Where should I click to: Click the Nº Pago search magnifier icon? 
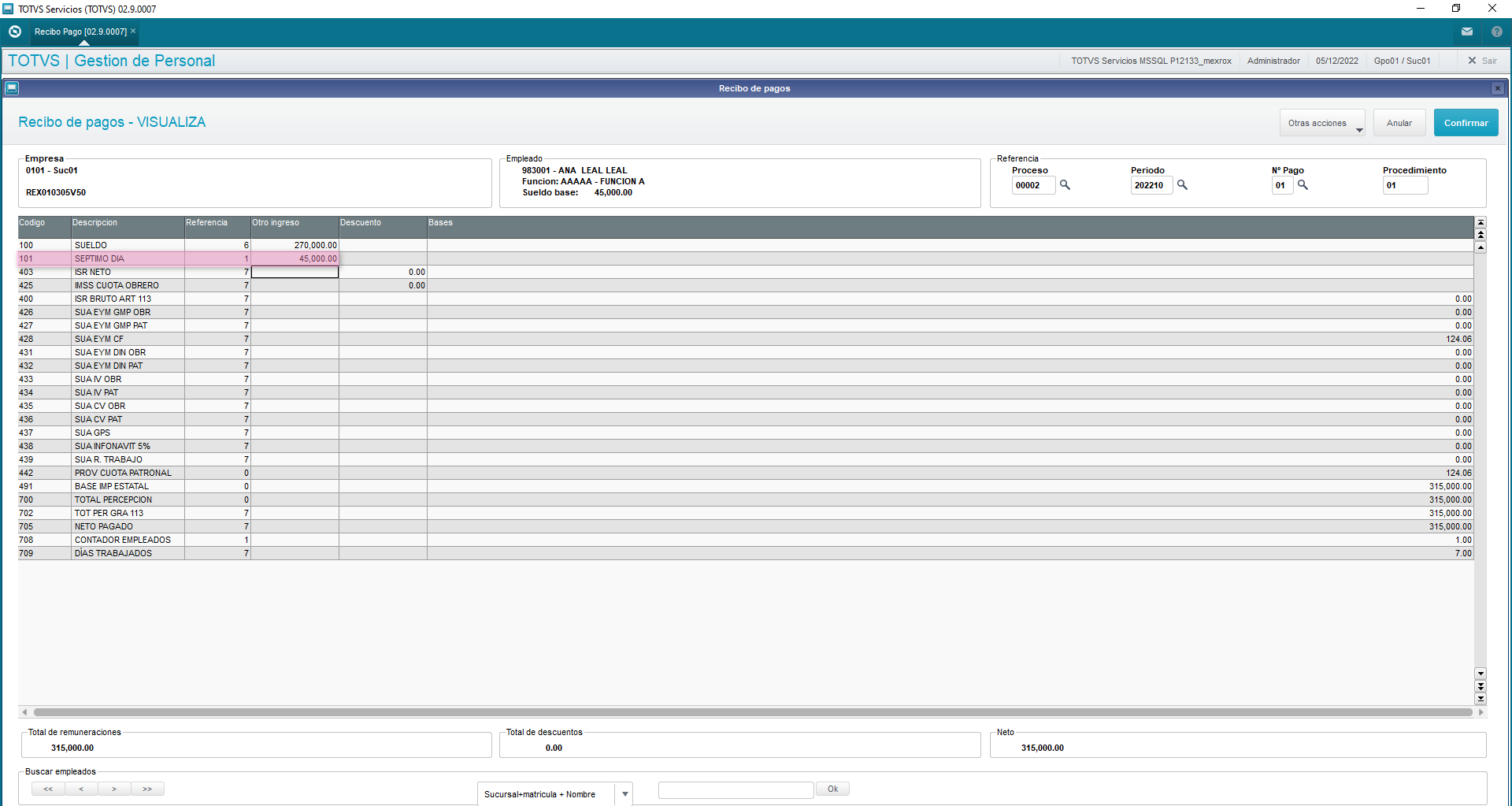pos(1303,185)
